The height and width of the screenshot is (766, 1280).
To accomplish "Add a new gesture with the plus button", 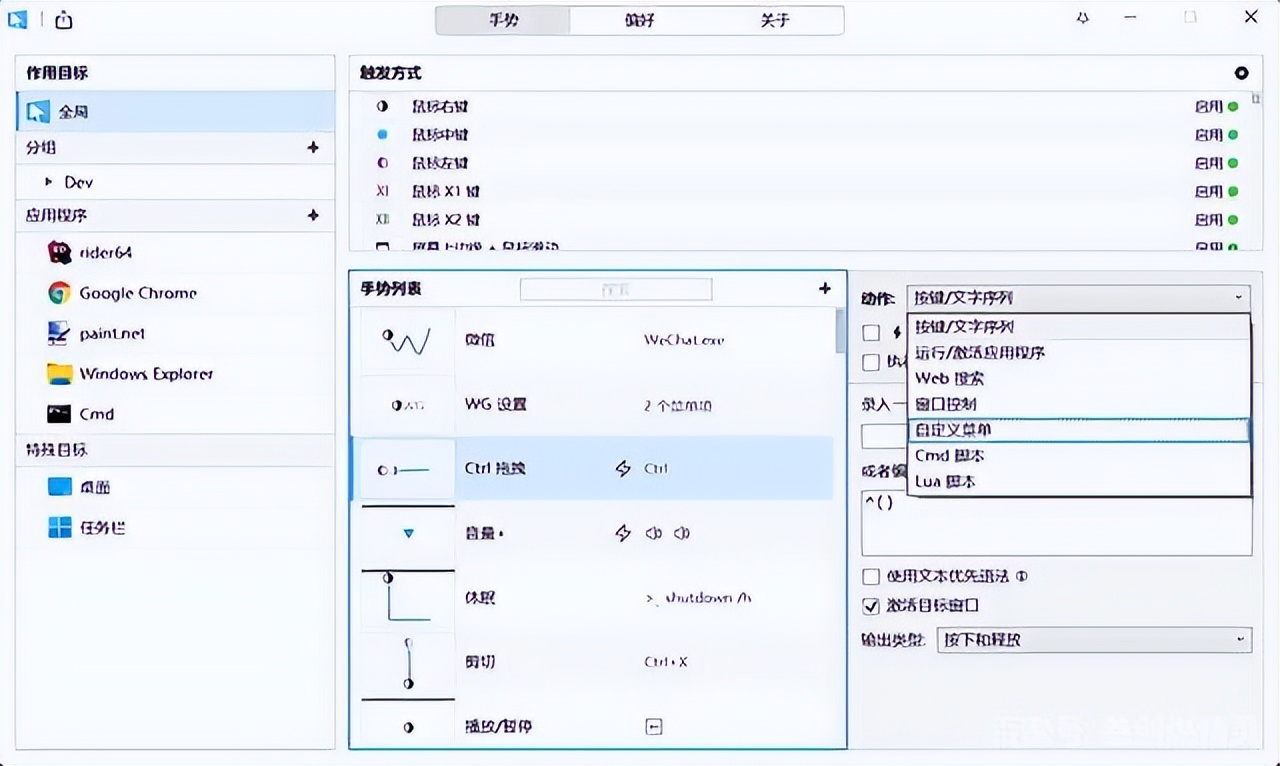I will (x=824, y=288).
